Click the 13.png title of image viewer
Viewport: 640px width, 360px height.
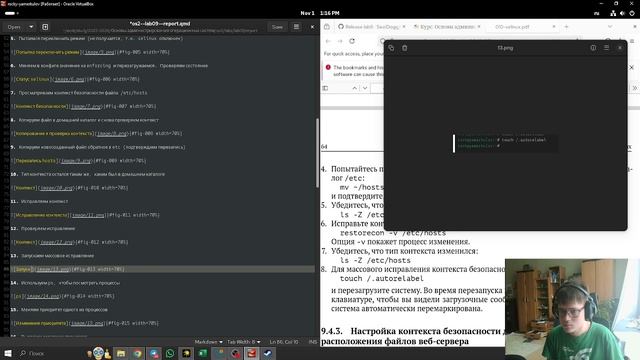(x=505, y=48)
